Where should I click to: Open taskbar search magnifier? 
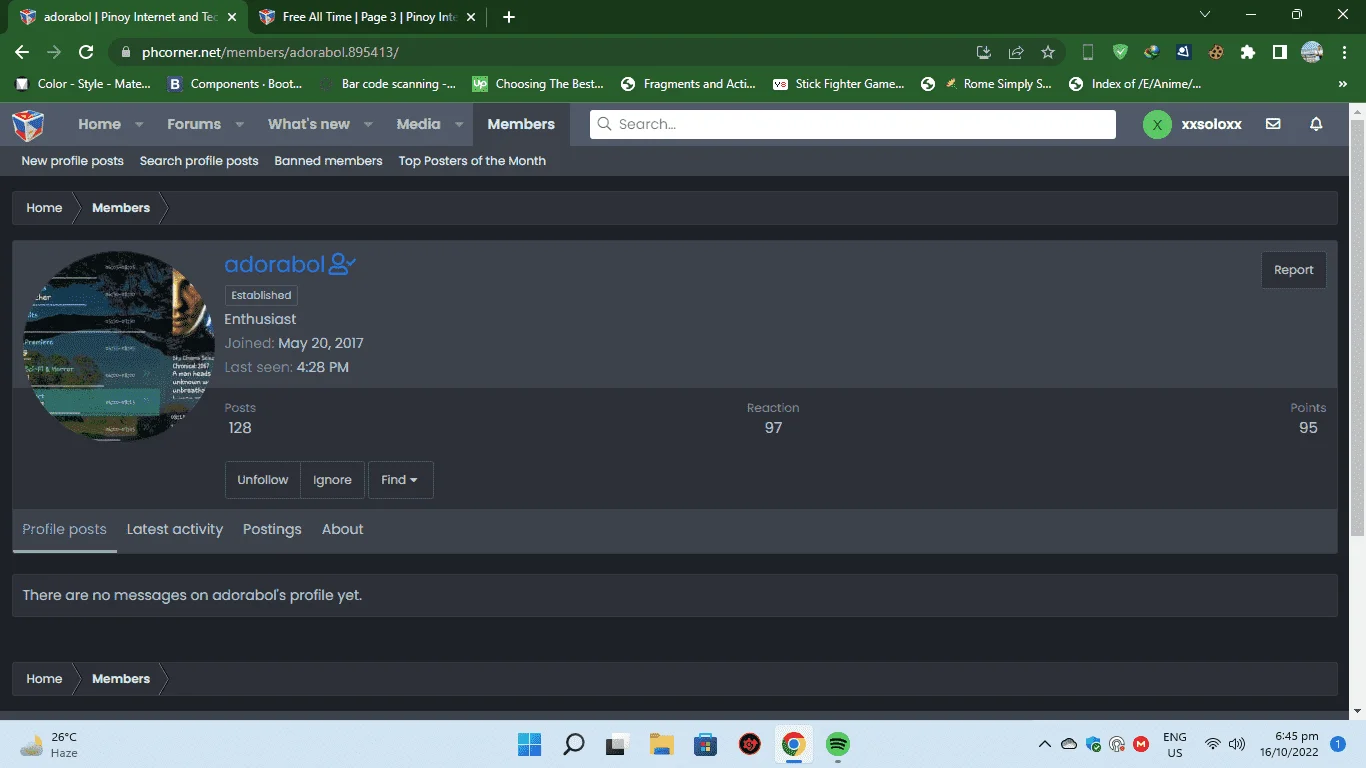573,744
